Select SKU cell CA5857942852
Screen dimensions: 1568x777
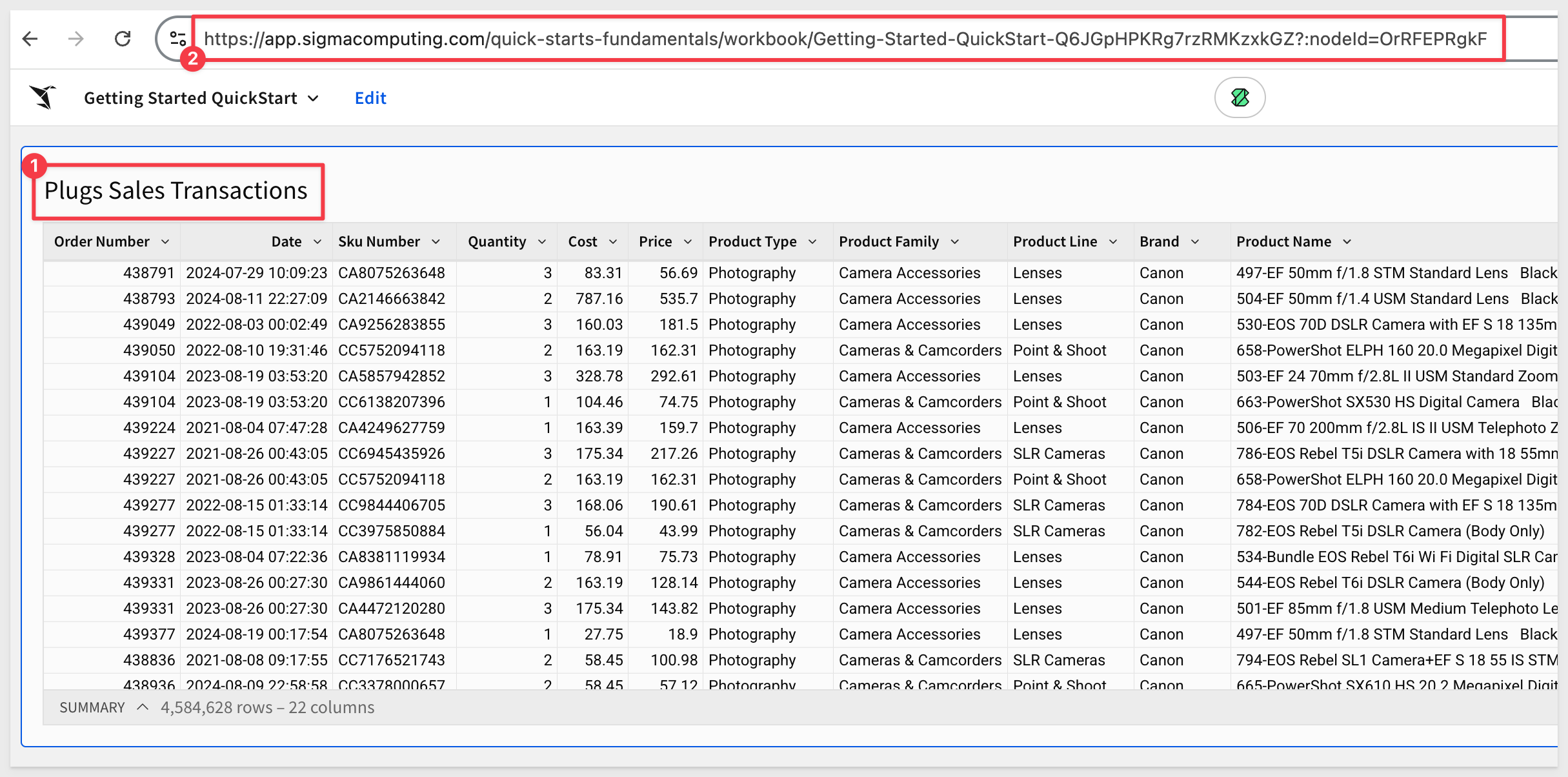click(392, 376)
